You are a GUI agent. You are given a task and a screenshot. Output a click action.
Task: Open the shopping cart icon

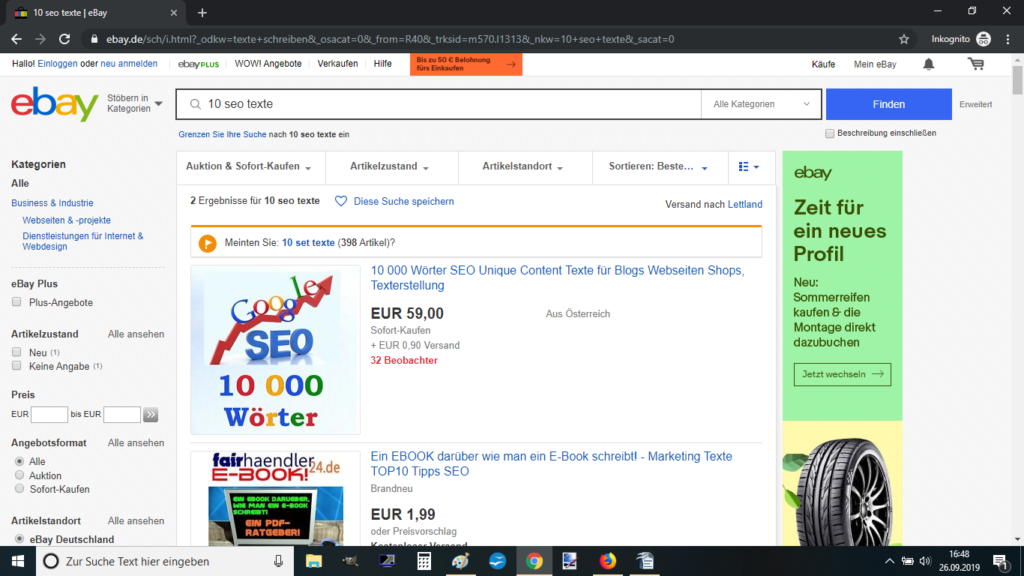[976, 64]
